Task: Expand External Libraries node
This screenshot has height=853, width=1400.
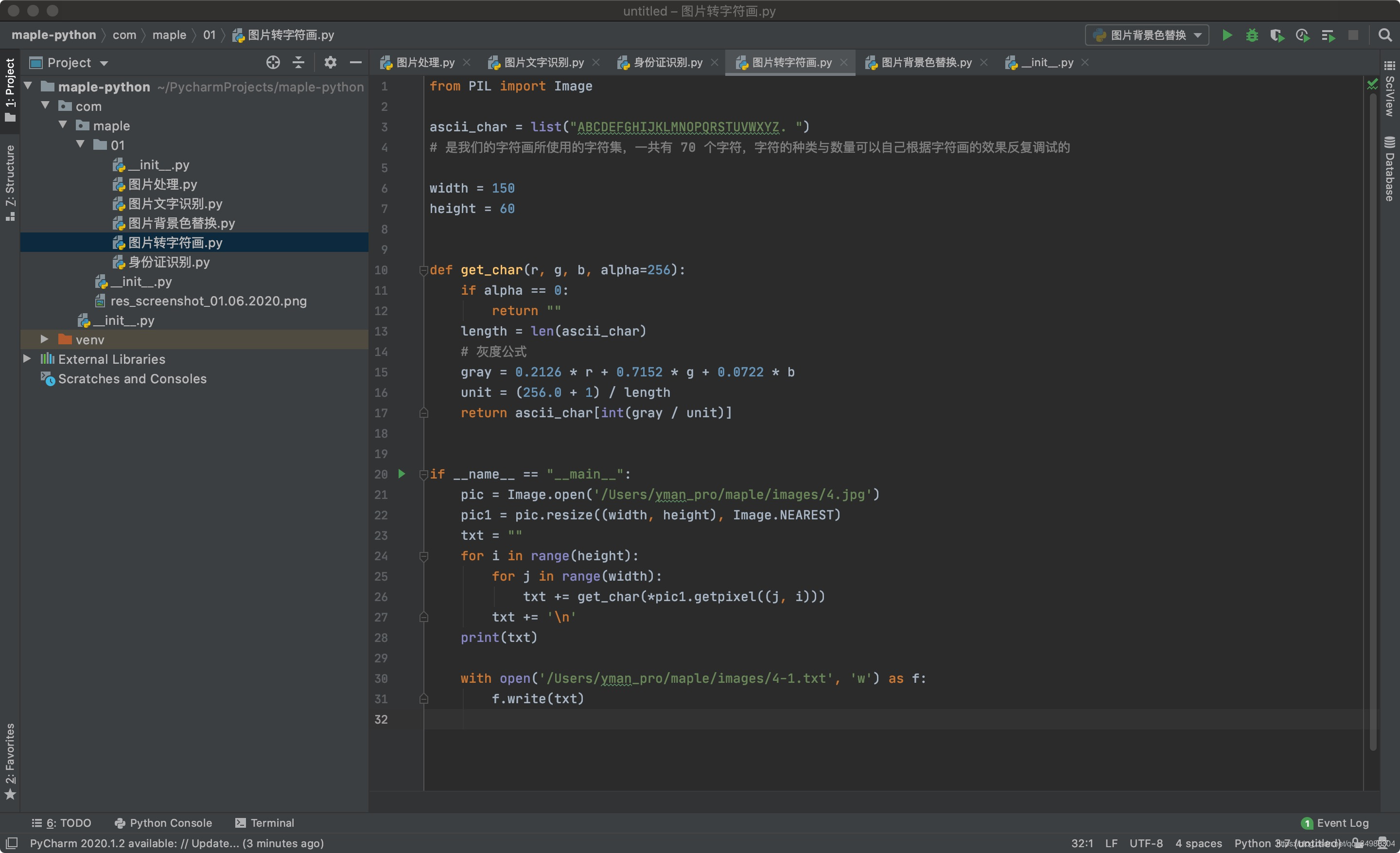Action: pyautogui.click(x=27, y=358)
